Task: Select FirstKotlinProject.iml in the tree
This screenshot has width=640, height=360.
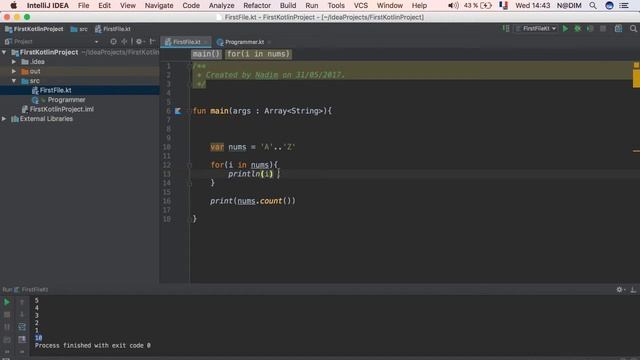Action: pos(62,109)
